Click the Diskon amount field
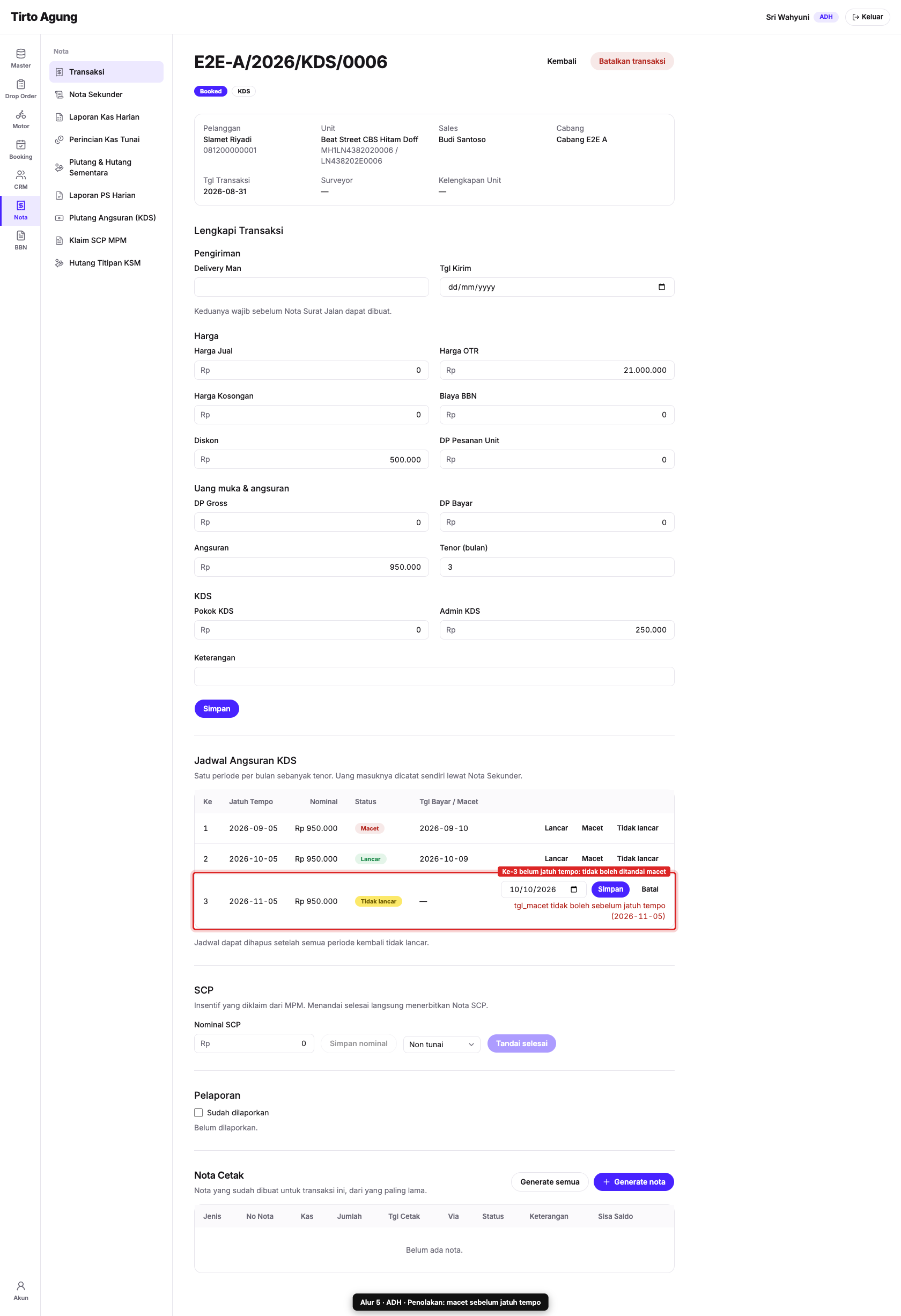The image size is (901, 1316). point(311,459)
